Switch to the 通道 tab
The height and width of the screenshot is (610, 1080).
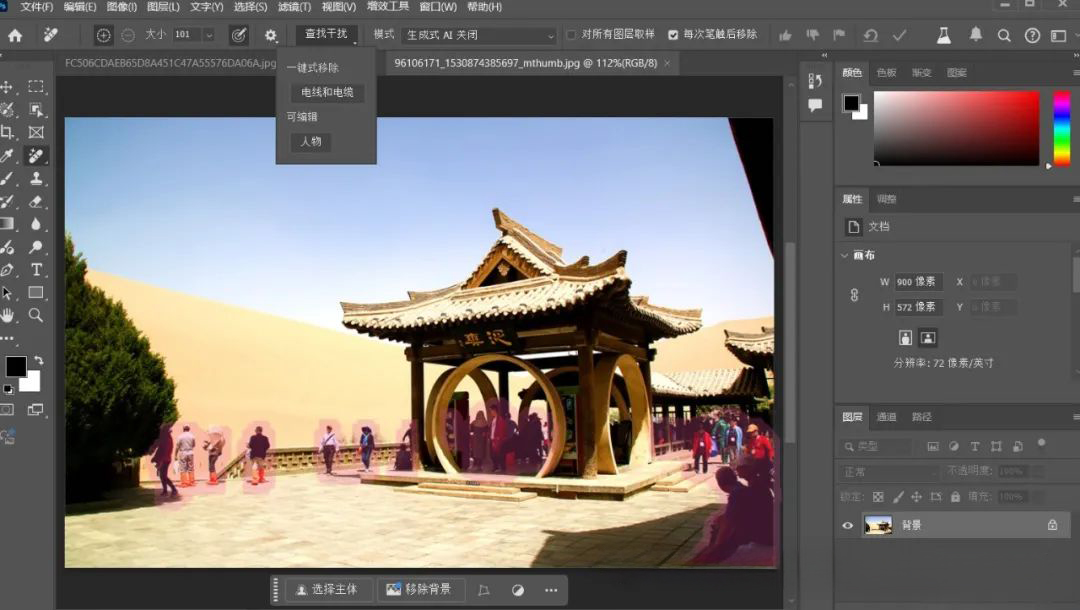click(886, 417)
